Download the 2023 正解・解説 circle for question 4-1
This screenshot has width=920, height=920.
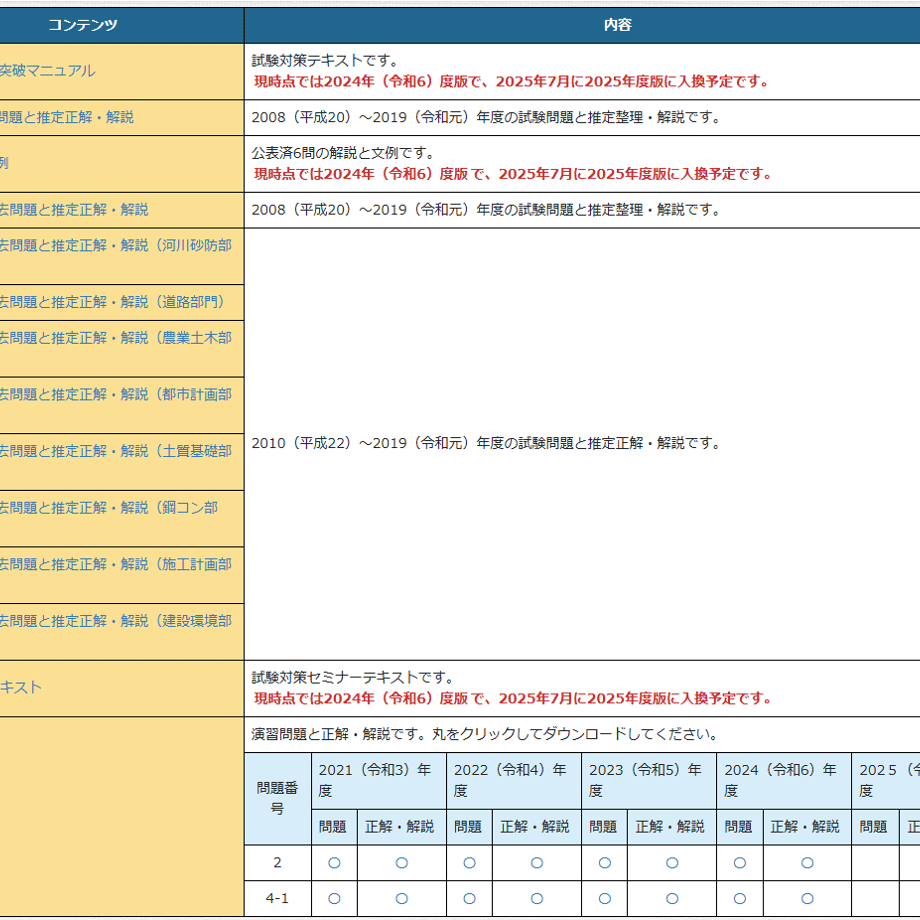pos(672,899)
